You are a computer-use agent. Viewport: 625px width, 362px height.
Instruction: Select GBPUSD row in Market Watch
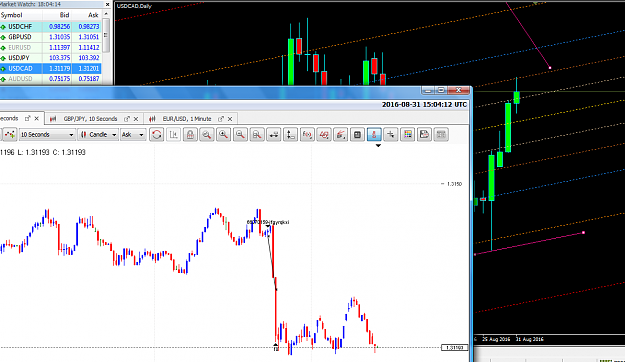[x=50, y=37]
